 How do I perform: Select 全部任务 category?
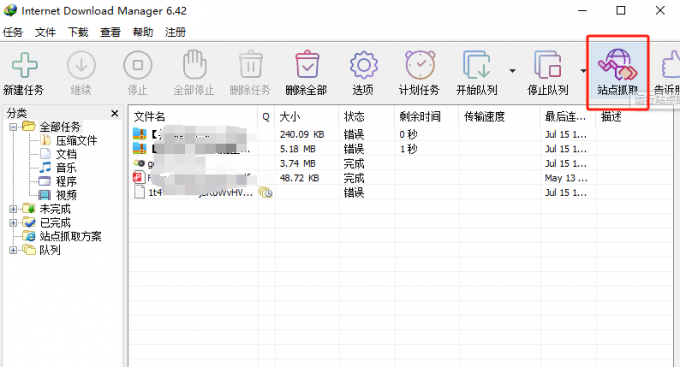[60, 127]
